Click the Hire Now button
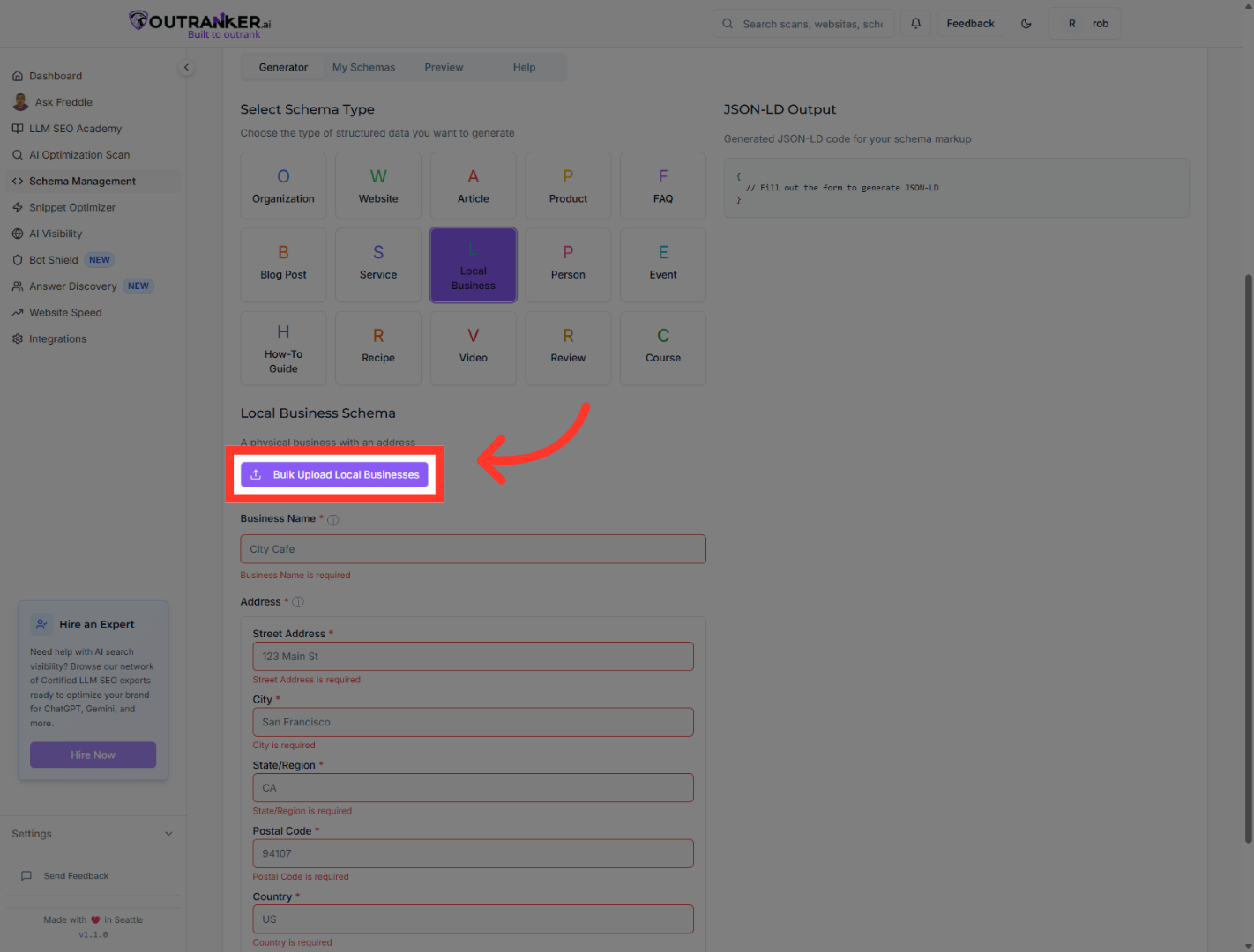 (93, 755)
